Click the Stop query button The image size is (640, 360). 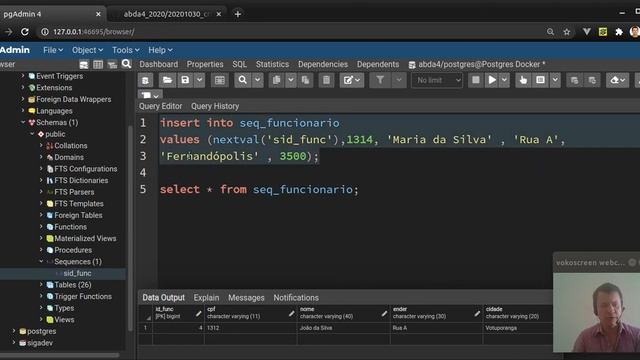(x=476, y=80)
